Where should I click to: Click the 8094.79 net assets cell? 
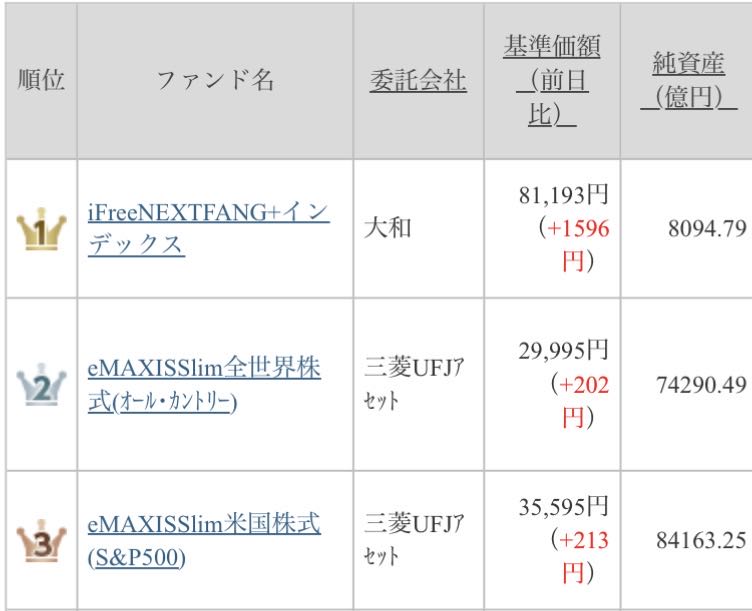(707, 229)
